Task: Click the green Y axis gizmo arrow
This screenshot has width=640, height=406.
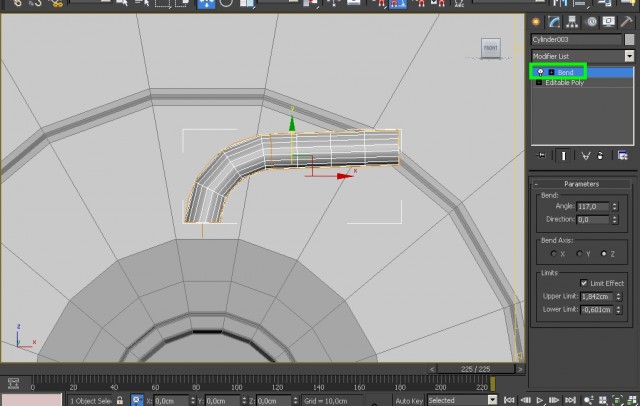Action: pyautogui.click(x=292, y=124)
